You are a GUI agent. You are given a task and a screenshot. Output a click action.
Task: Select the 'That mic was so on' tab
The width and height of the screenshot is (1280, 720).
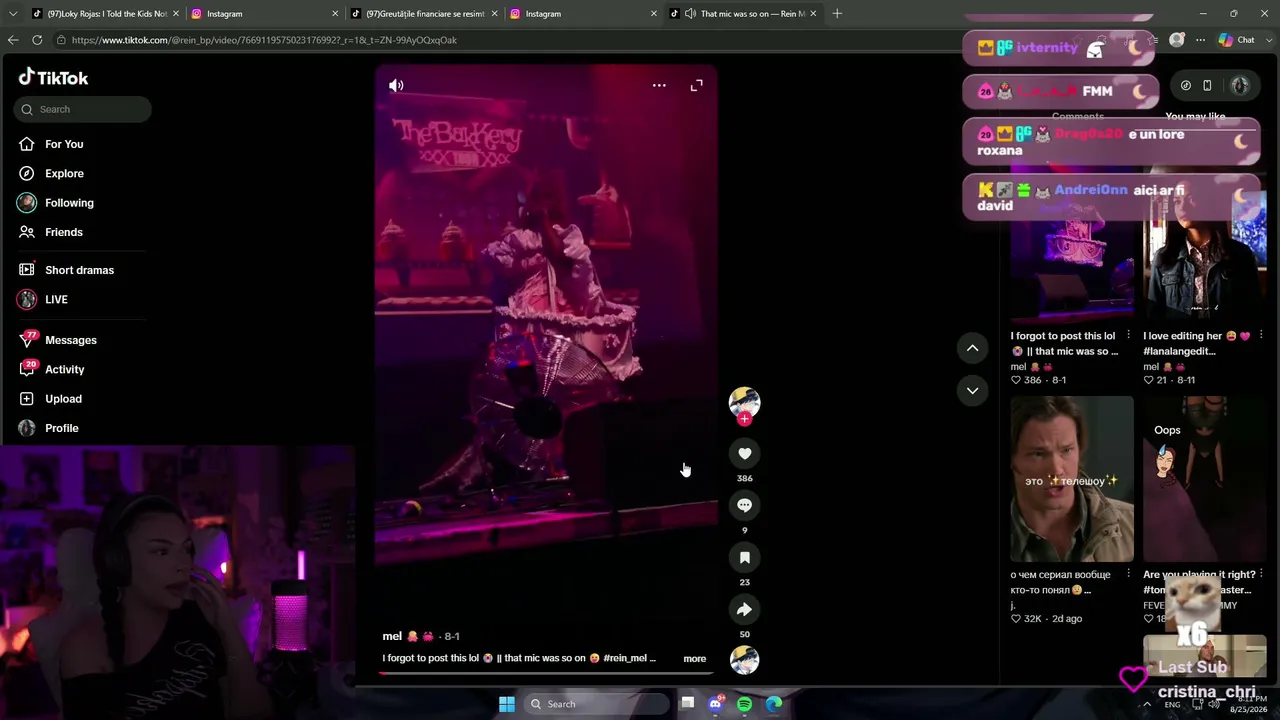point(742,14)
